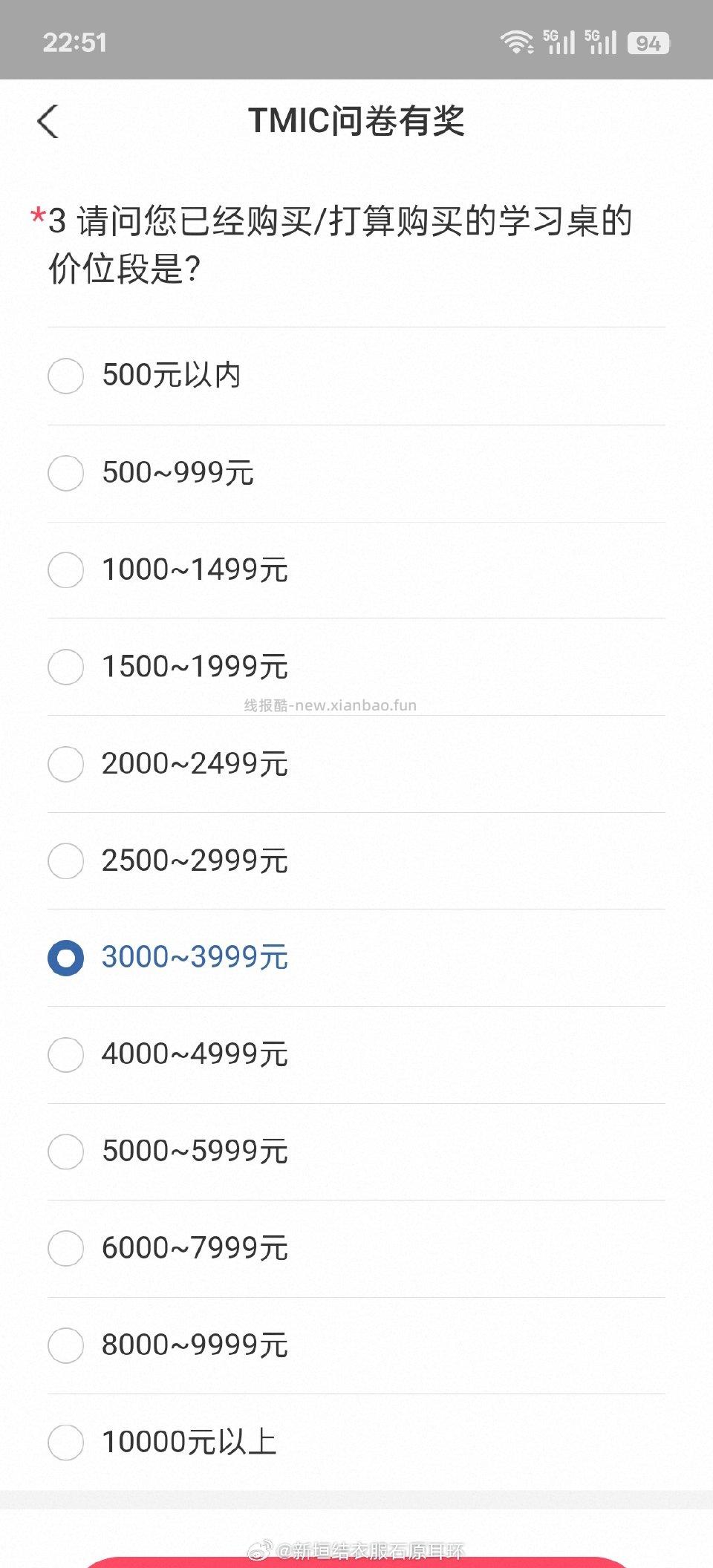This screenshot has height=1568, width=713.
Task: Tap the clock time in status bar
Action: (x=74, y=43)
